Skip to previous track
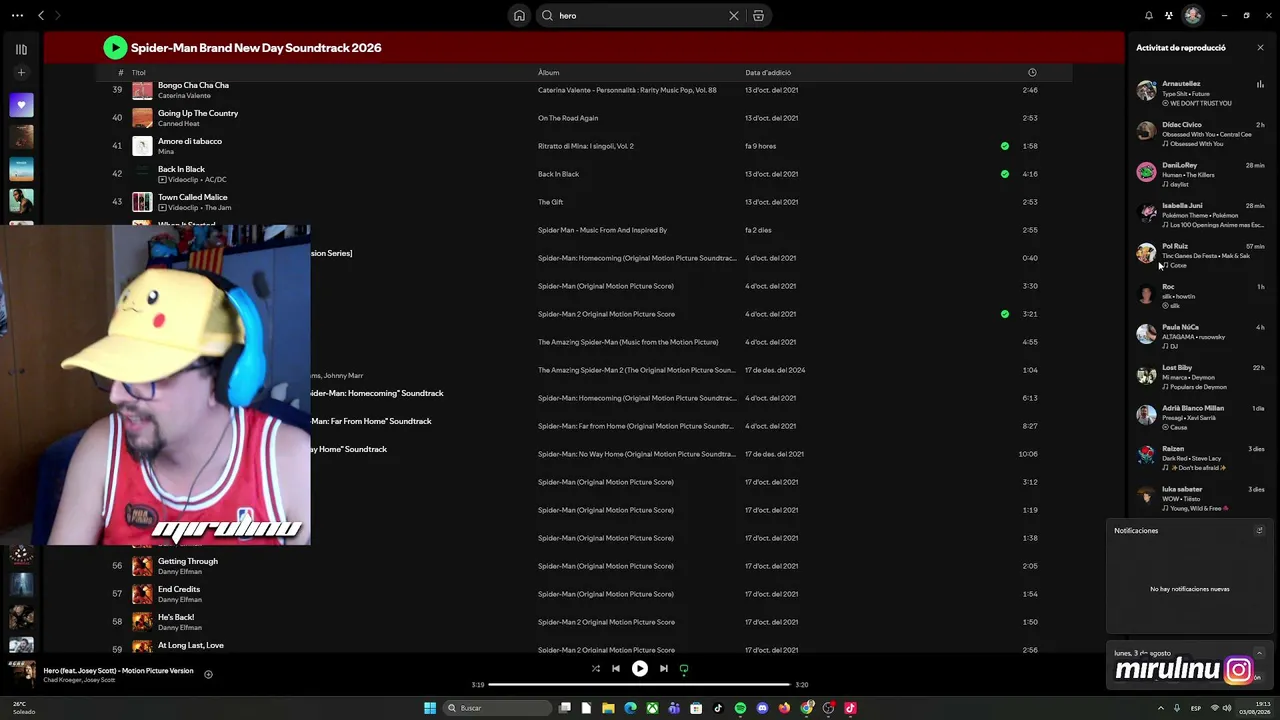The image size is (1280, 720). 616,669
